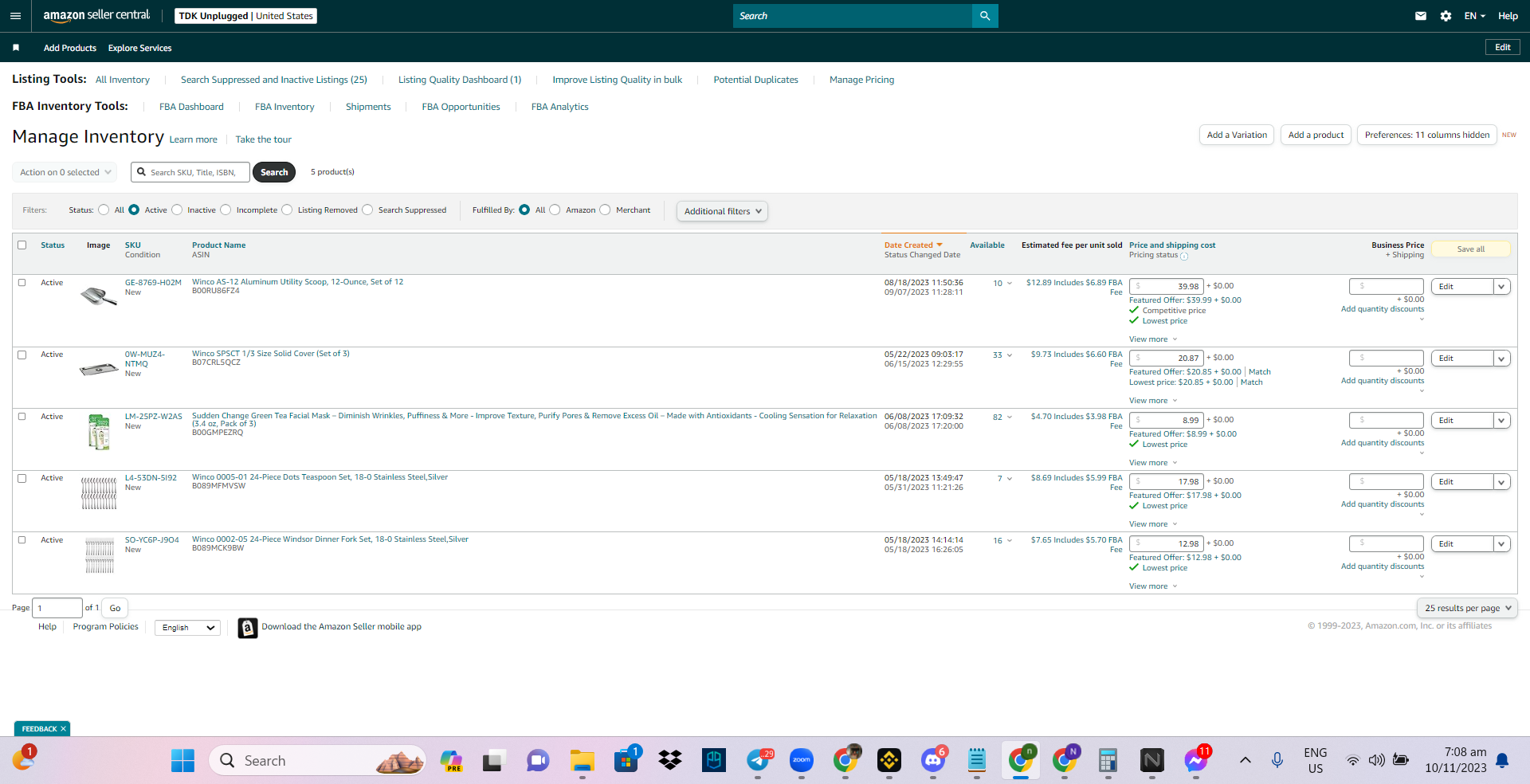Go to the Listing Quality Dashboard (1)
The image size is (1530, 784).
click(x=460, y=80)
